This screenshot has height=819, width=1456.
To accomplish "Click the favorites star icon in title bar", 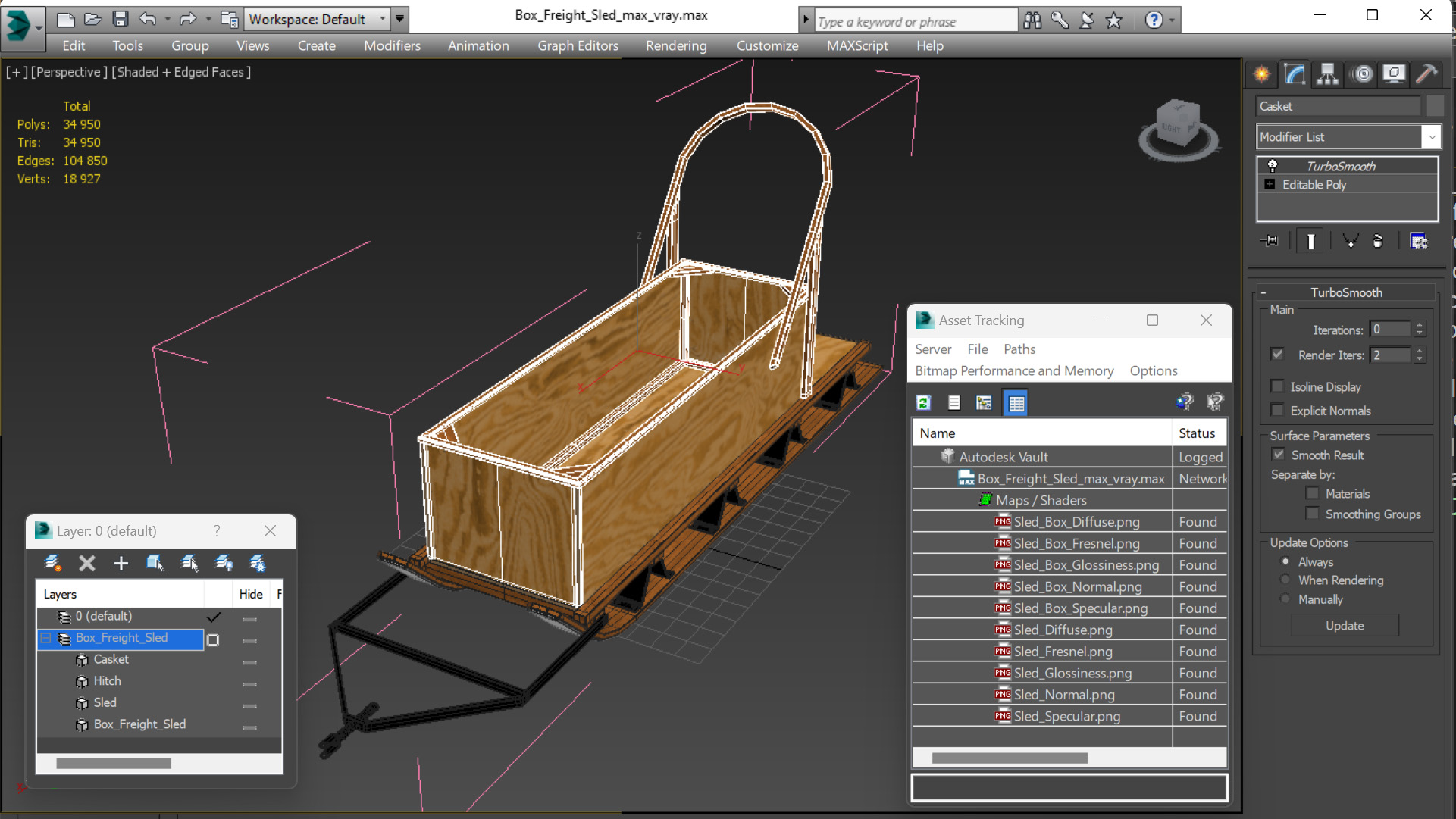I will 1113,20.
